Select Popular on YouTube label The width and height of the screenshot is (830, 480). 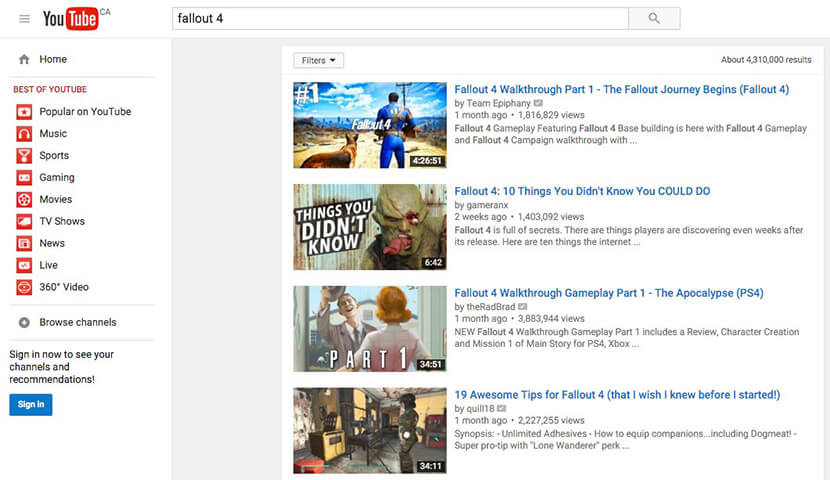point(85,112)
